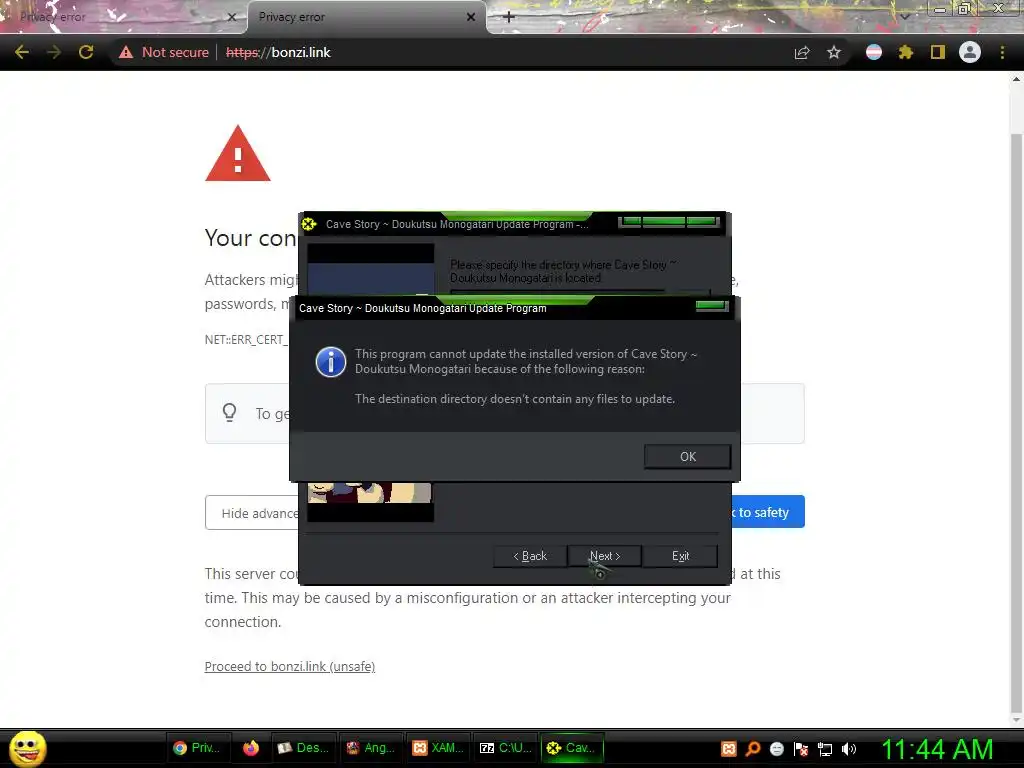Click the round white tray icon
The width and height of the screenshot is (1024, 768).
(x=776, y=748)
